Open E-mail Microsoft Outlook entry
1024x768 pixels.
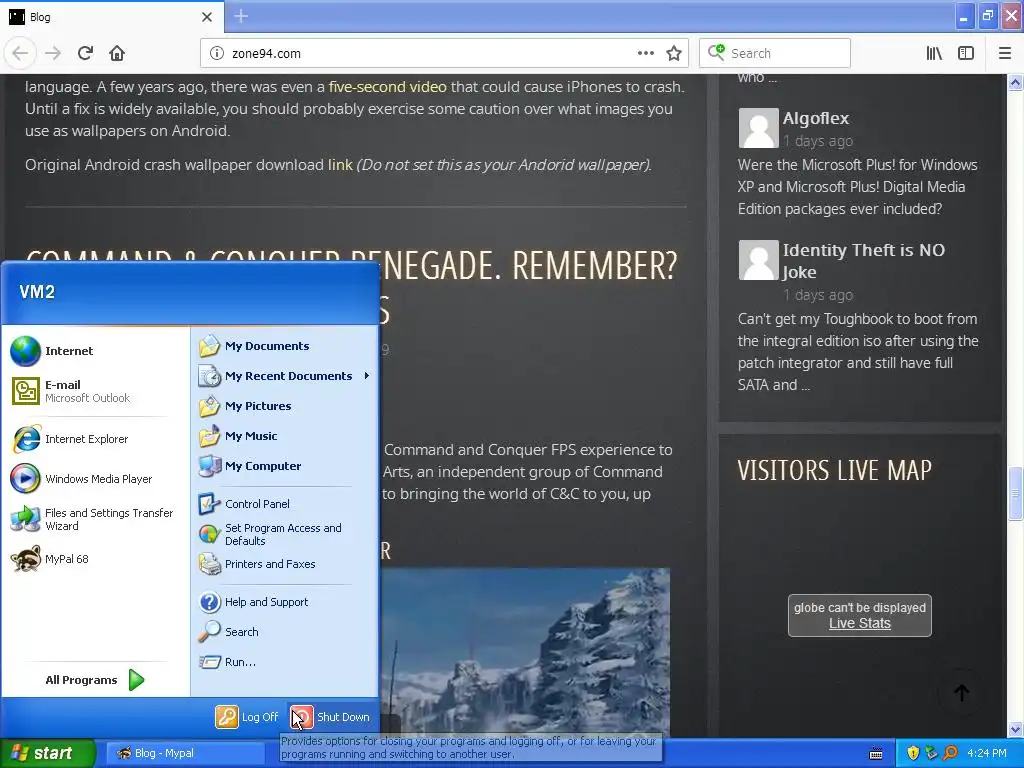click(x=95, y=391)
